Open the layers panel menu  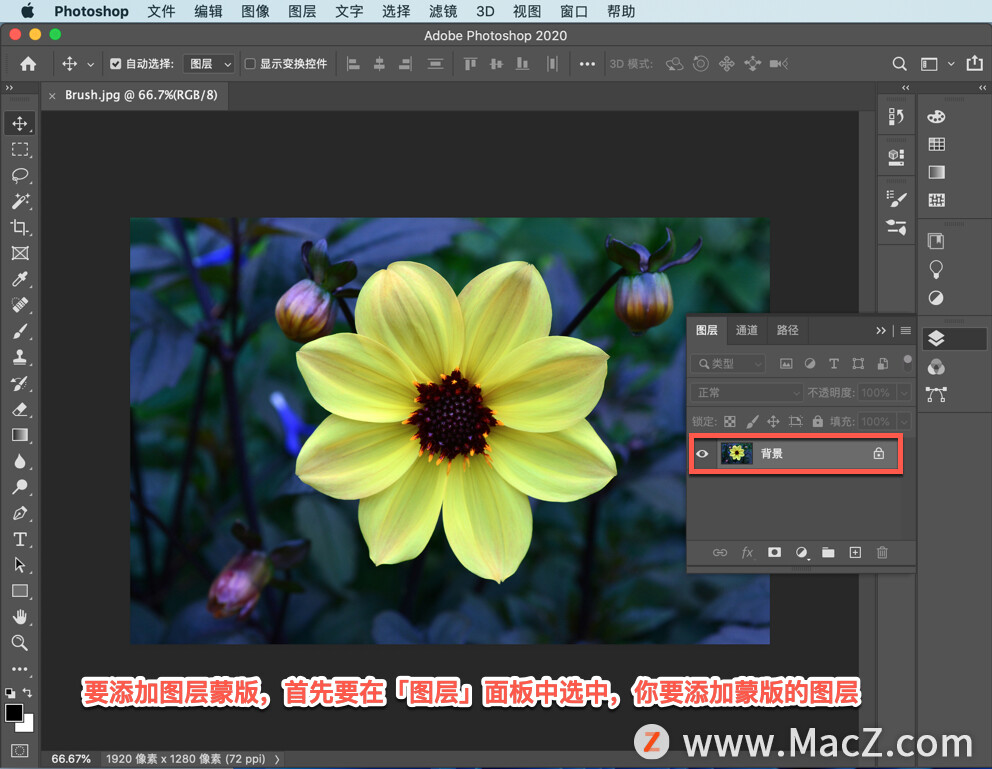coord(905,331)
